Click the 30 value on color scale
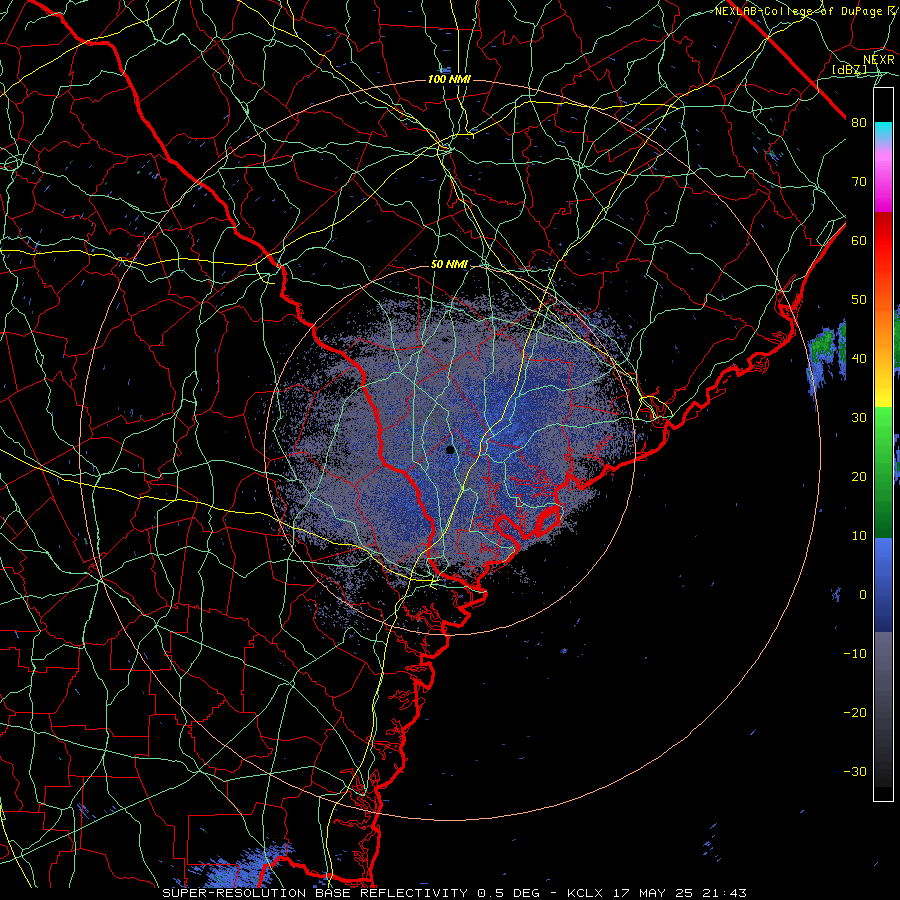This screenshot has height=900, width=900. [x=859, y=418]
